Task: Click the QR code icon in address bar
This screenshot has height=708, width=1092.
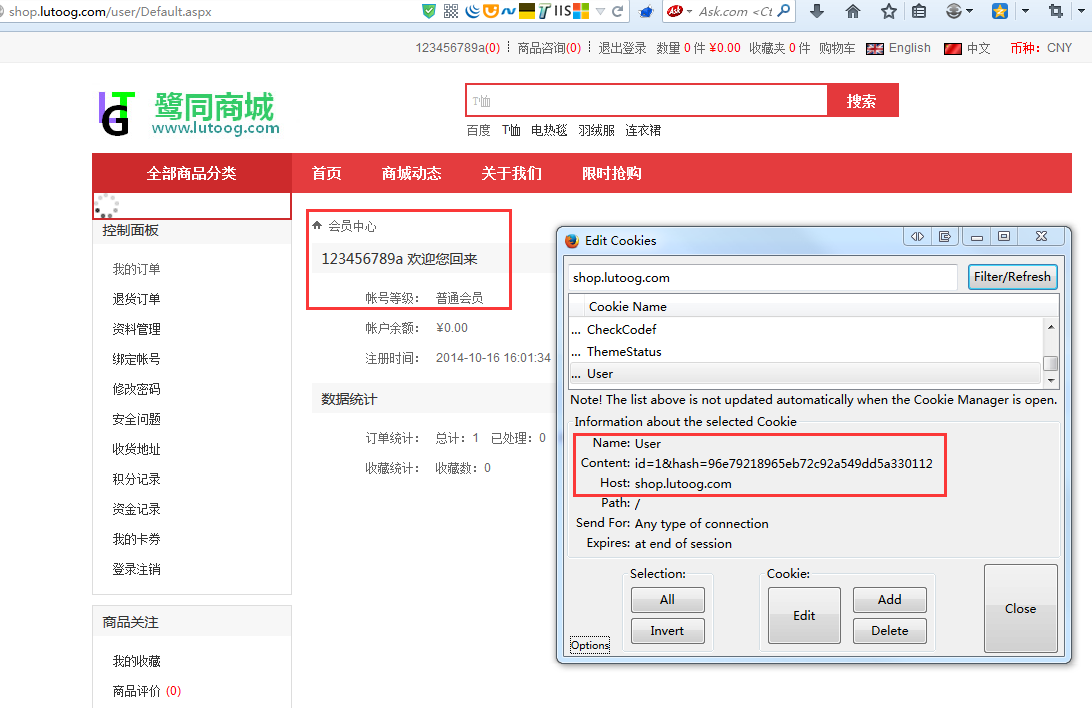Action: (x=451, y=11)
